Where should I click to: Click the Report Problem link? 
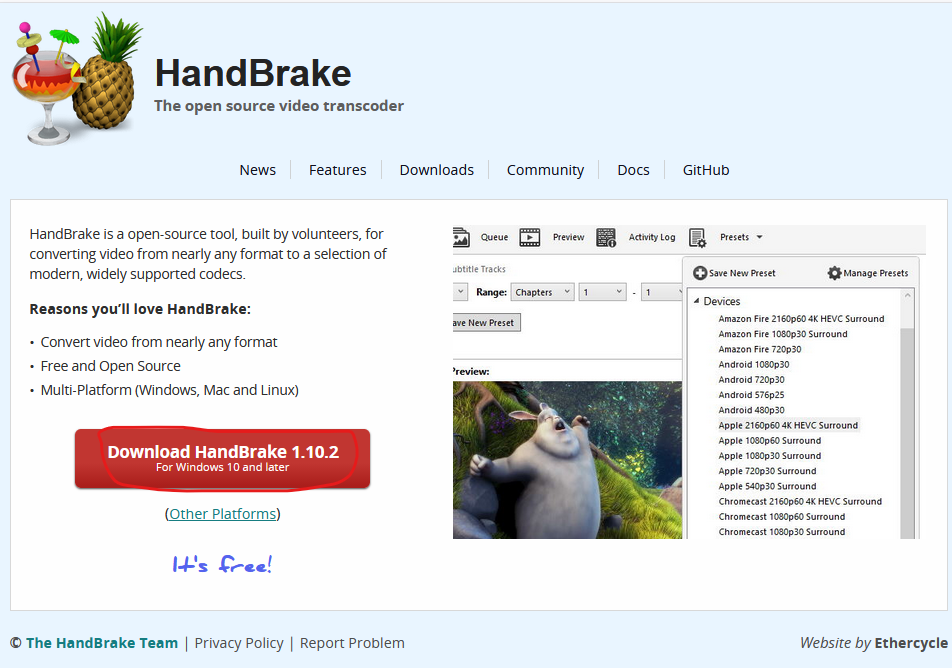point(352,643)
